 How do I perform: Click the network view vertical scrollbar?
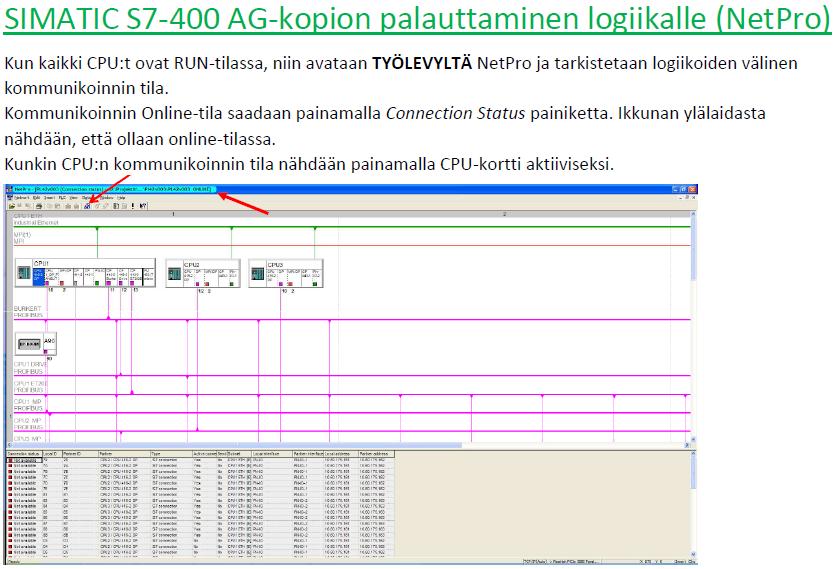point(693,326)
